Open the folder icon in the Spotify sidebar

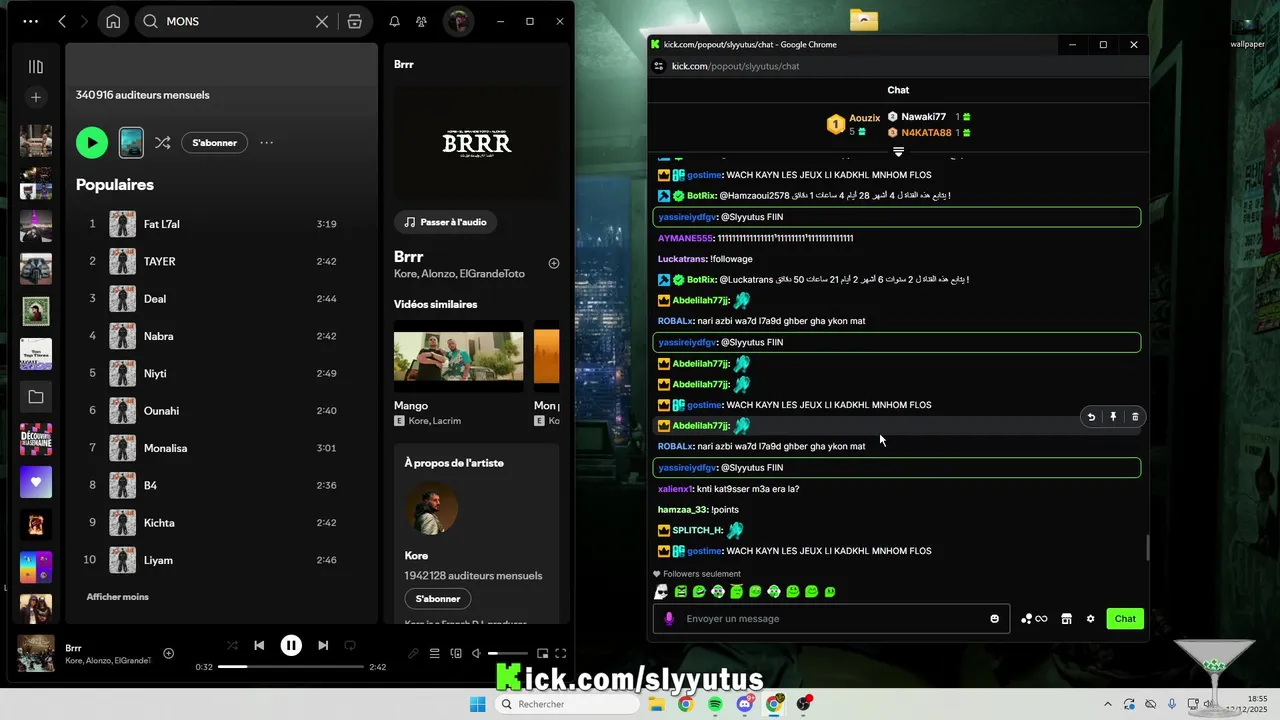tap(36, 397)
